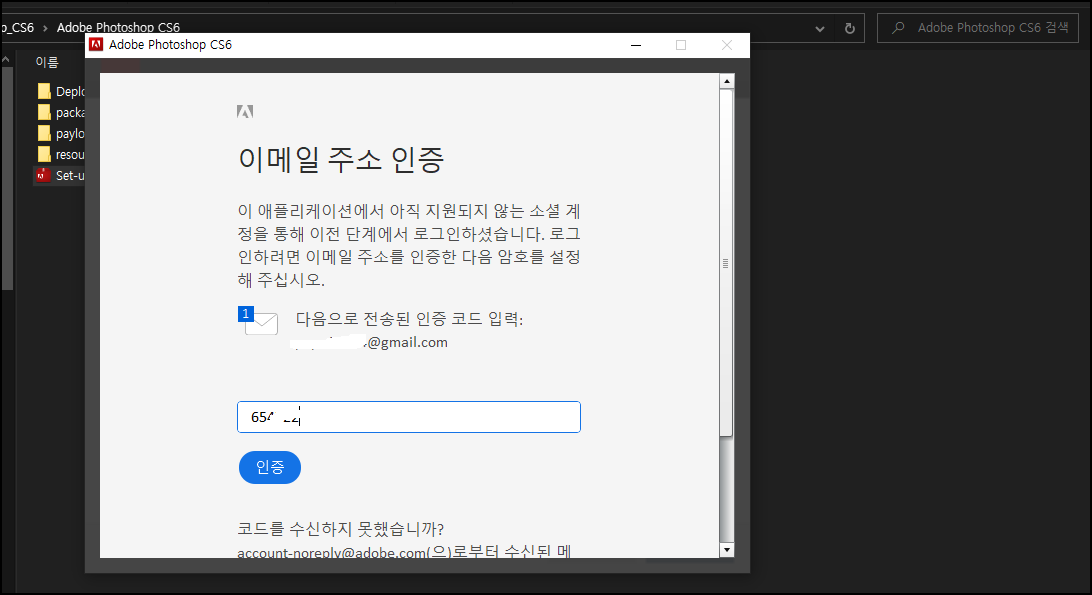Select the packa... folder in Explorer

click(61, 112)
